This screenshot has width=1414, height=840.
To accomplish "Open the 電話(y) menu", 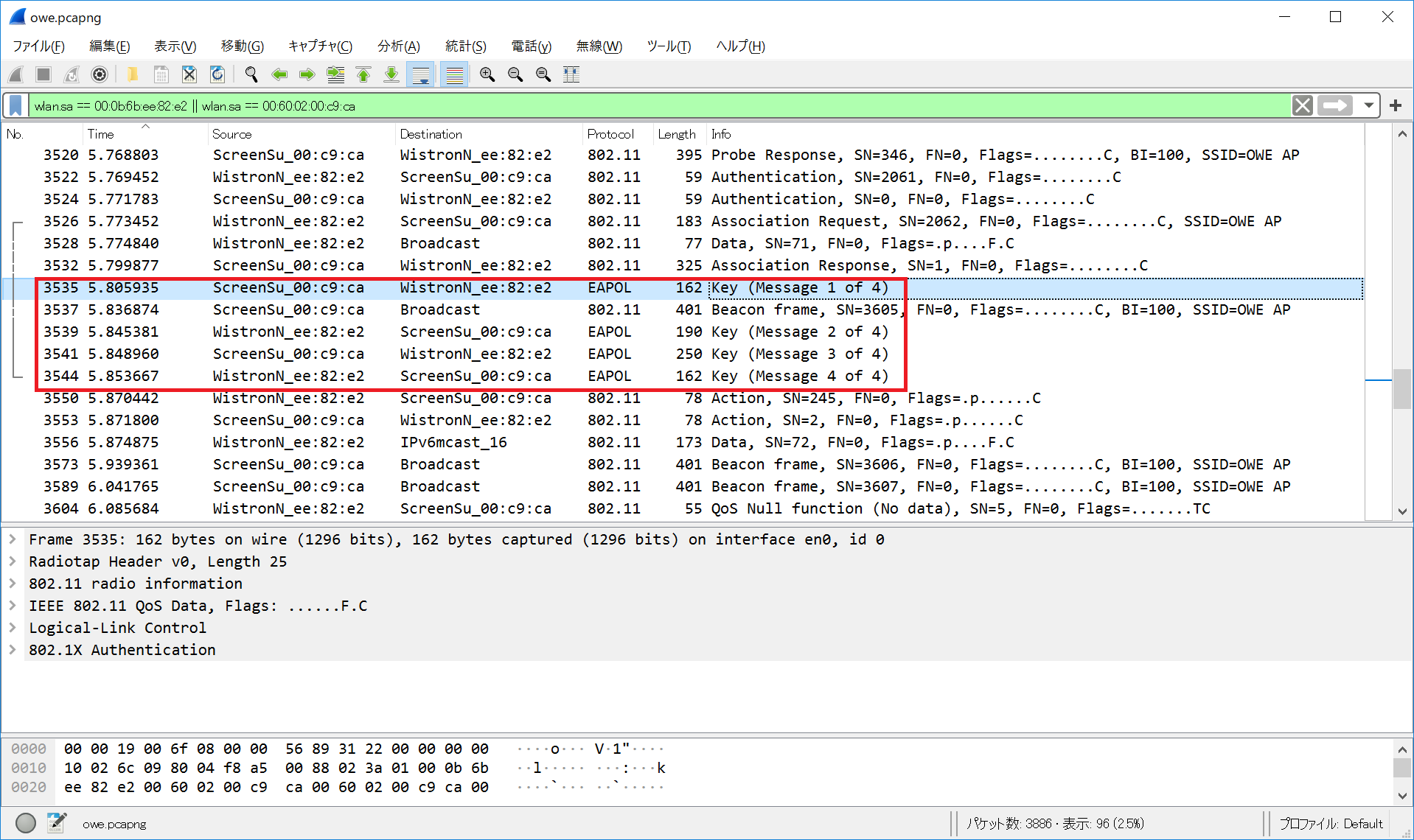I will pyautogui.click(x=531, y=46).
